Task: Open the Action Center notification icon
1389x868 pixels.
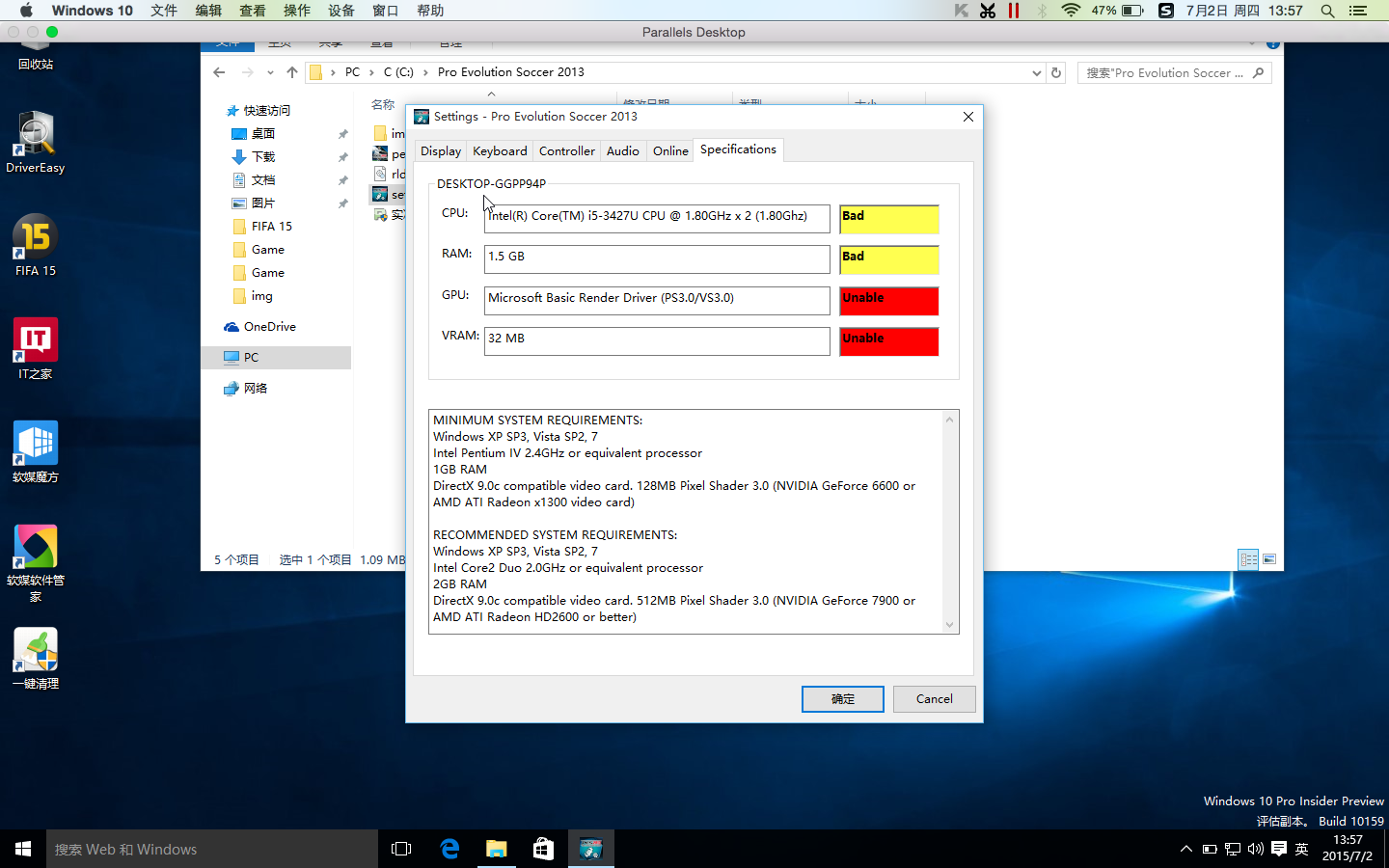Action: tap(1279, 849)
